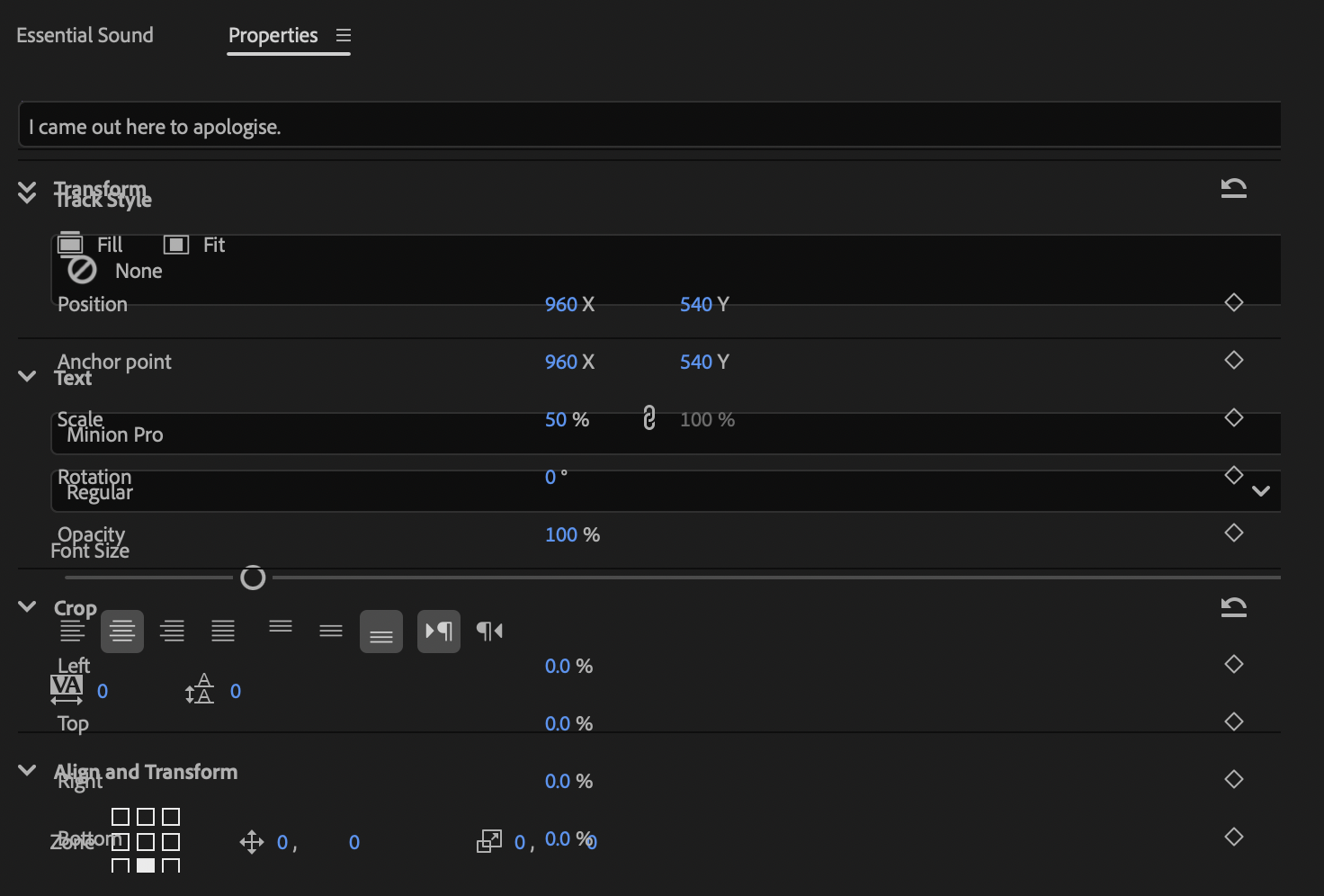
Task: Collapse the Align and Transform section
Action: pos(26,770)
